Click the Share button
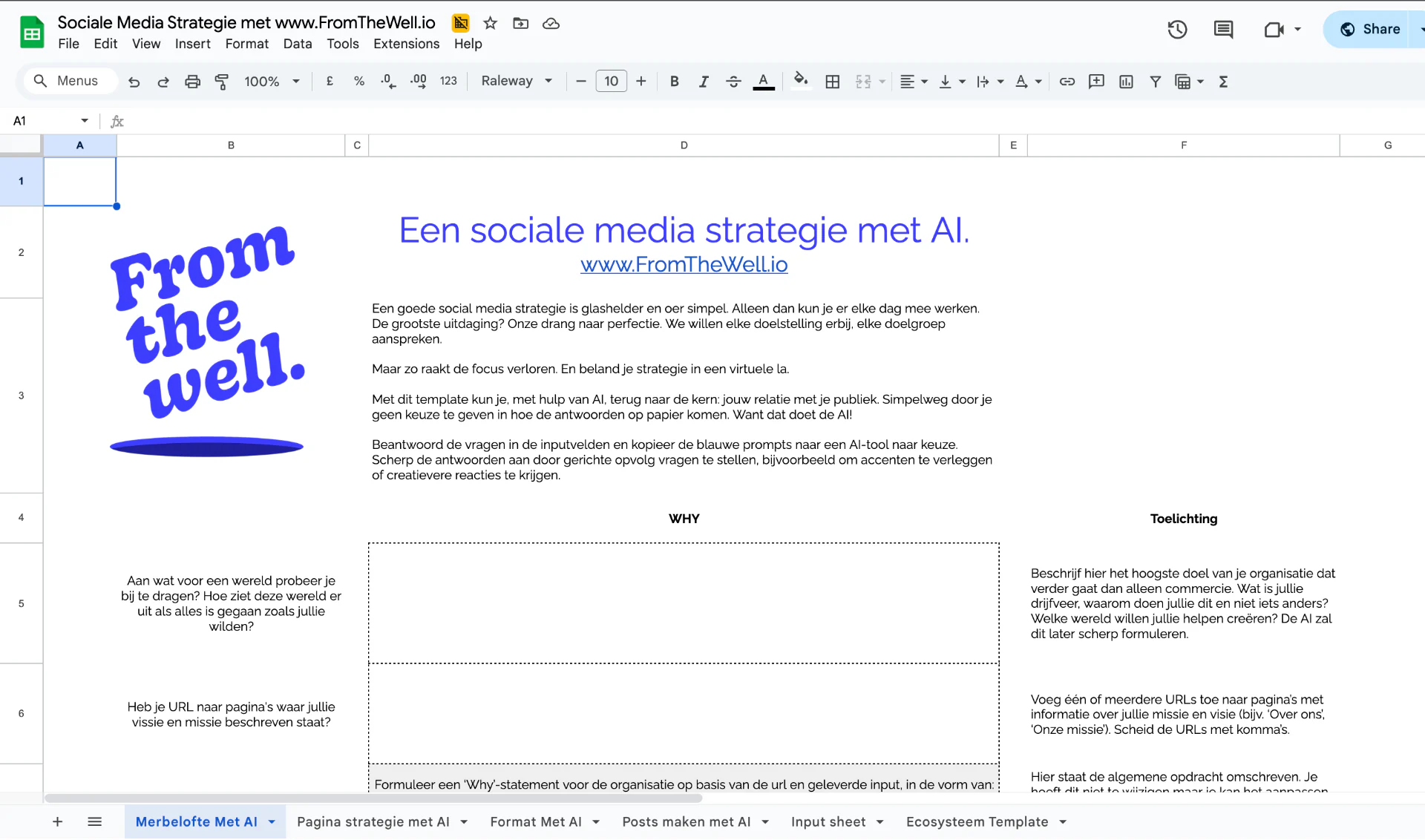 coord(1369,30)
